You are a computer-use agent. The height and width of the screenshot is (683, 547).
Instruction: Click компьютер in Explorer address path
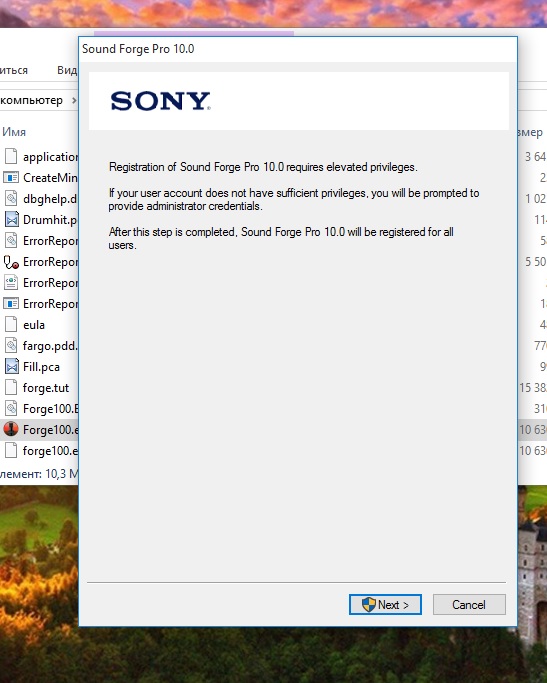point(31,100)
